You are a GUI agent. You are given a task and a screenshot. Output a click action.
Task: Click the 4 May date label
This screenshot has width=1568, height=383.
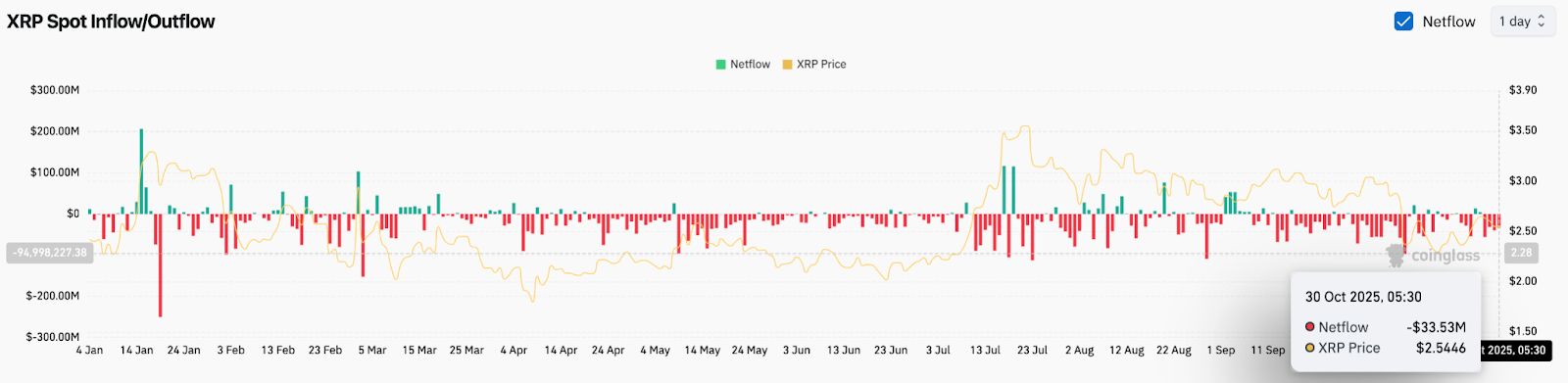coord(656,350)
